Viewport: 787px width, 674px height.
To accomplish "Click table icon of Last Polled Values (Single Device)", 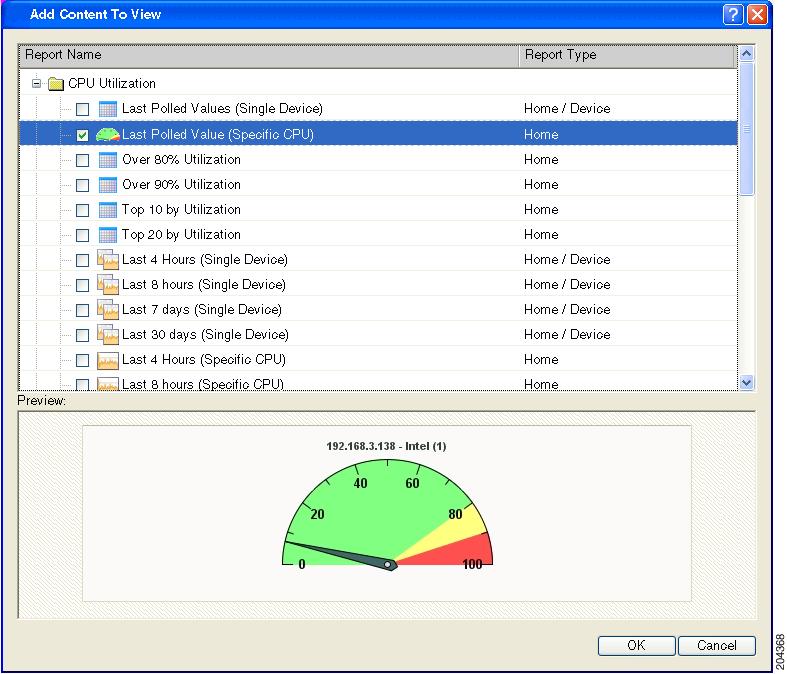I will (x=107, y=109).
